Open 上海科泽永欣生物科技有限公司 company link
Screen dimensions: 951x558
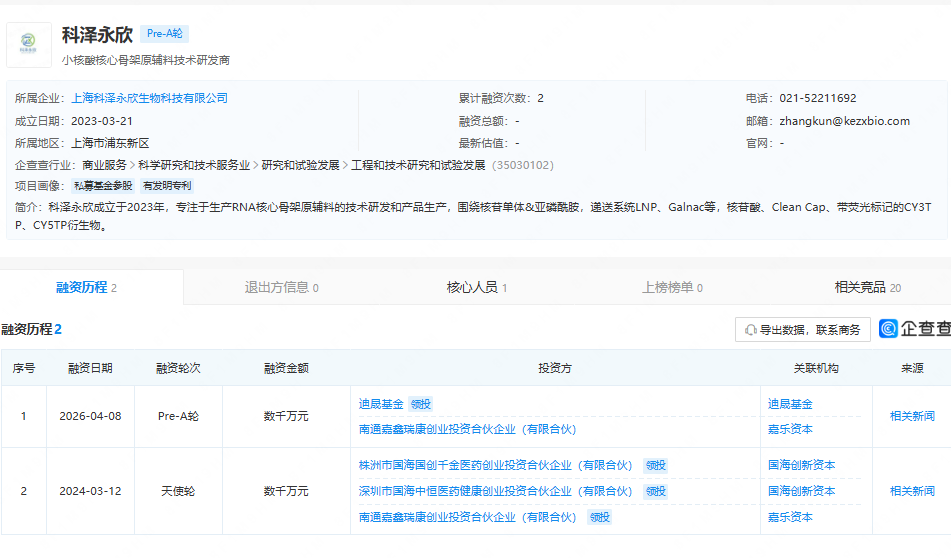point(150,98)
